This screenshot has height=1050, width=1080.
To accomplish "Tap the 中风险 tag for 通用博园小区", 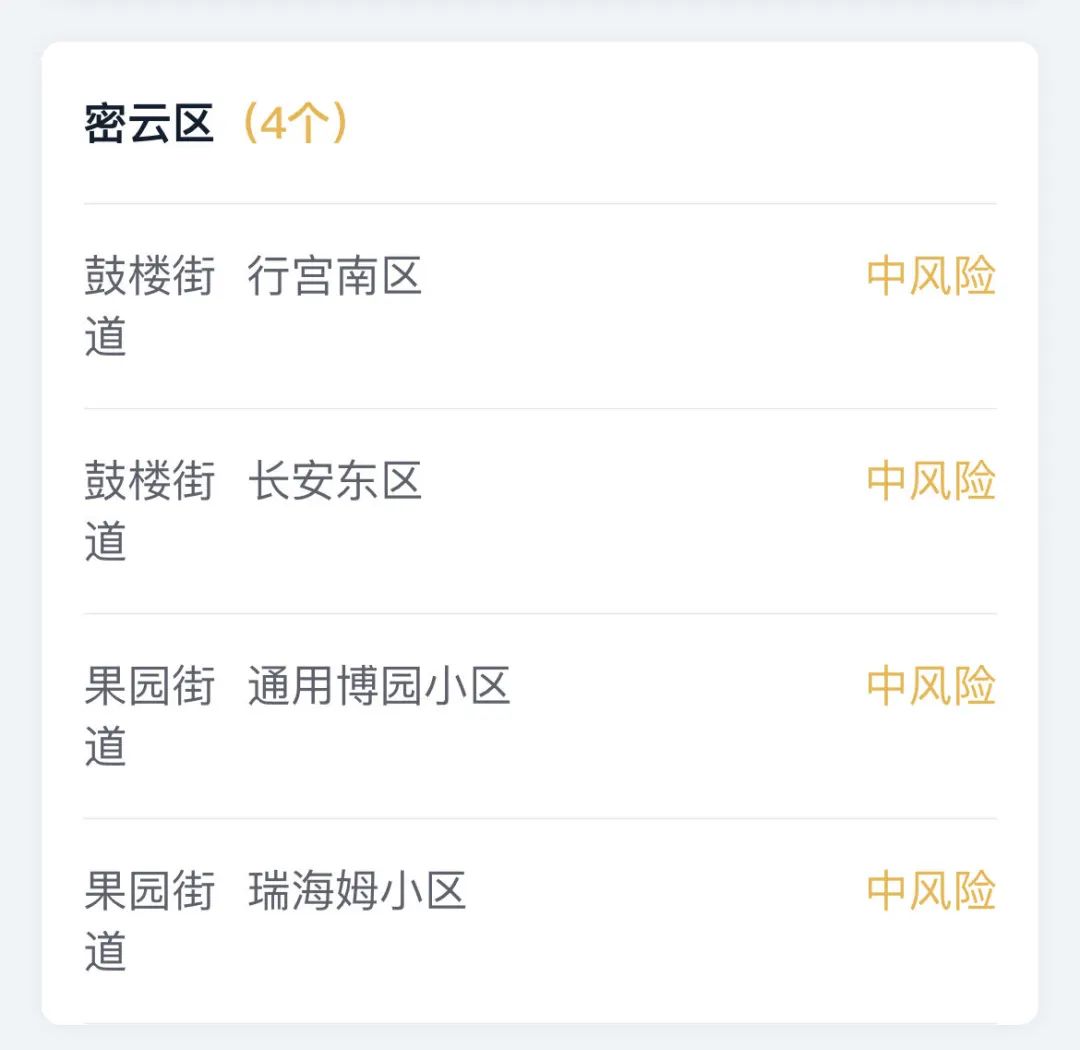I will (931, 686).
